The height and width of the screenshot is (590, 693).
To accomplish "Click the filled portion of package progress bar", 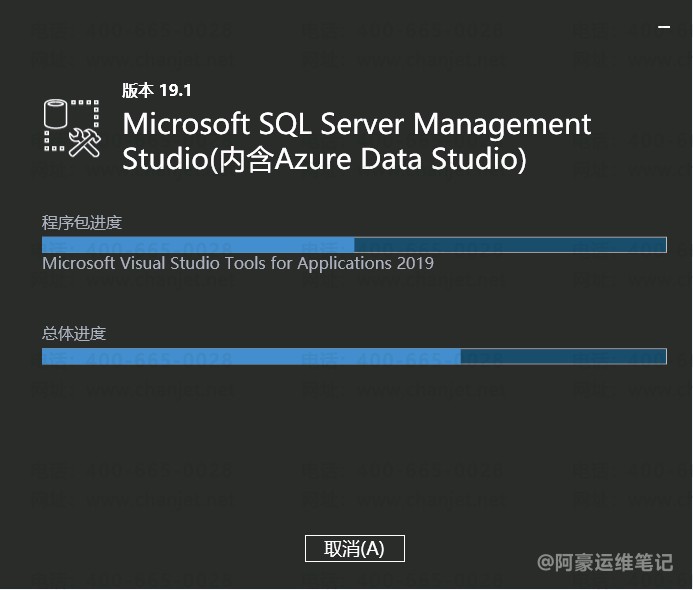I will pos(198,245).
